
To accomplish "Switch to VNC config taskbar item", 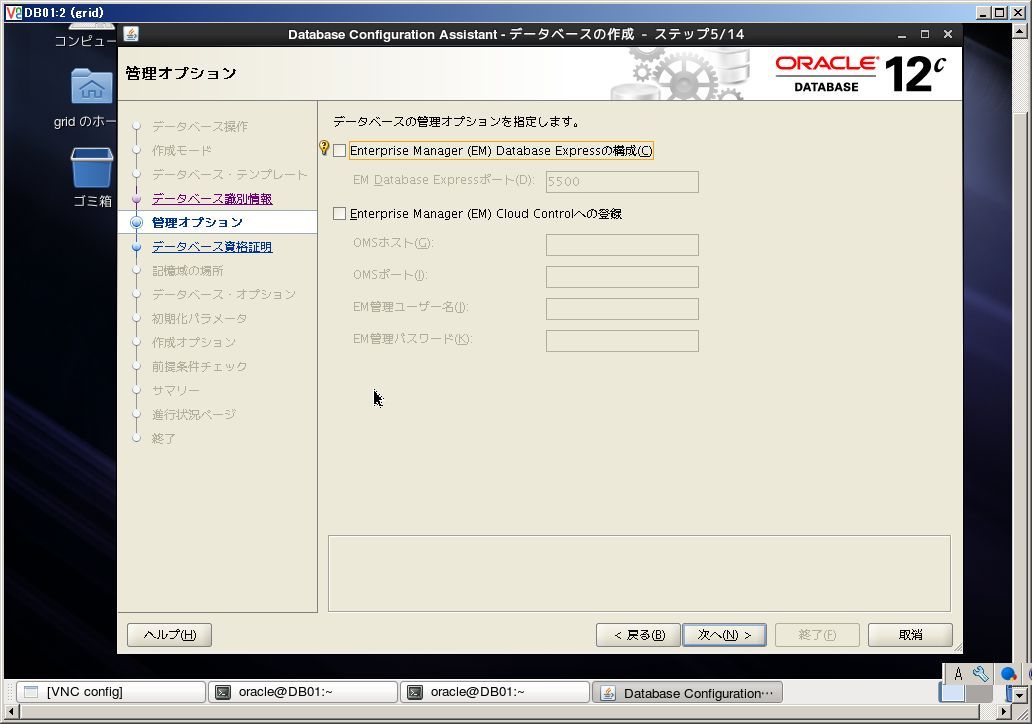I will pos(111,692).
